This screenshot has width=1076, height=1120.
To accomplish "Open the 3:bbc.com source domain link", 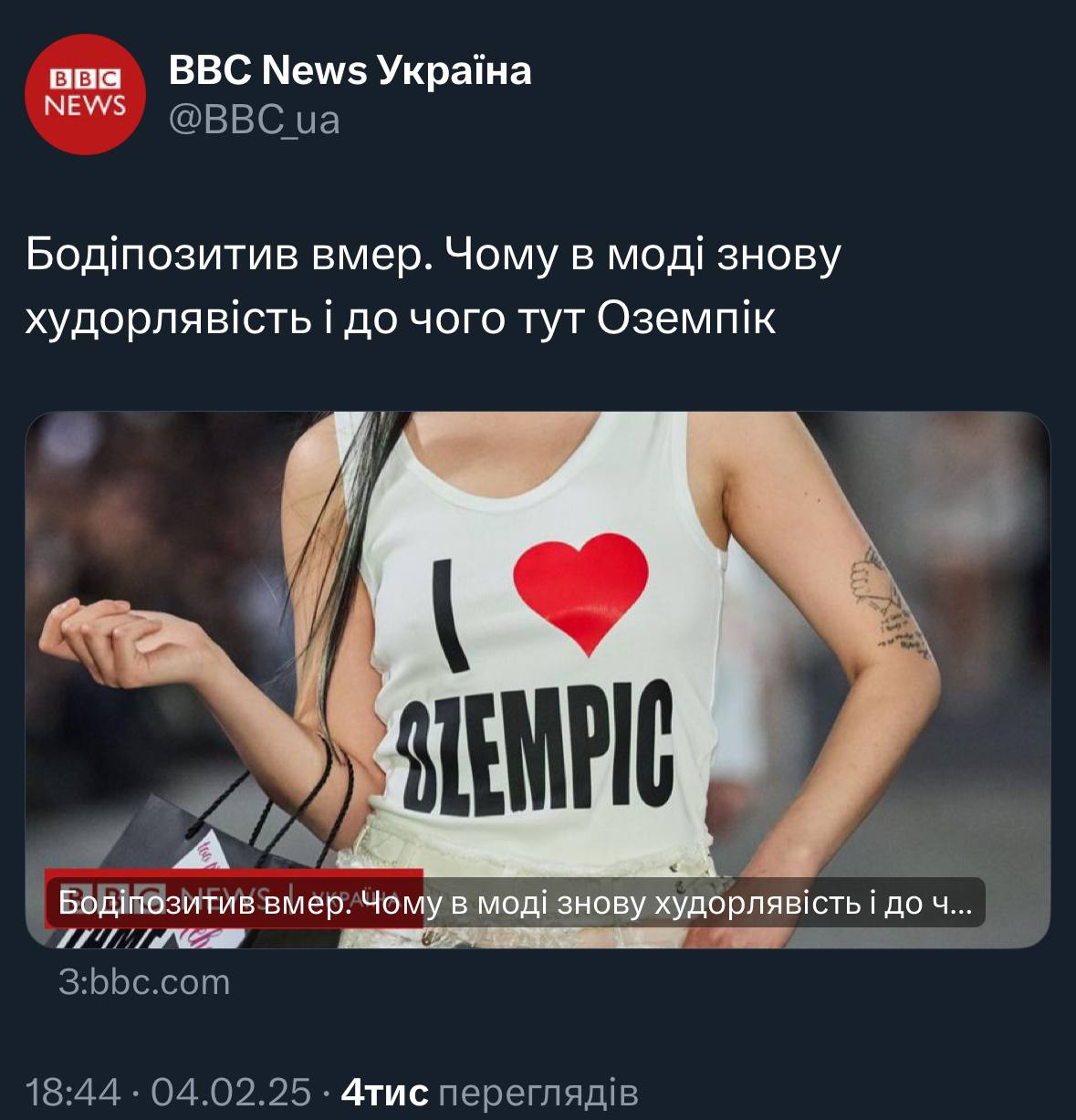I will [144, 982].
